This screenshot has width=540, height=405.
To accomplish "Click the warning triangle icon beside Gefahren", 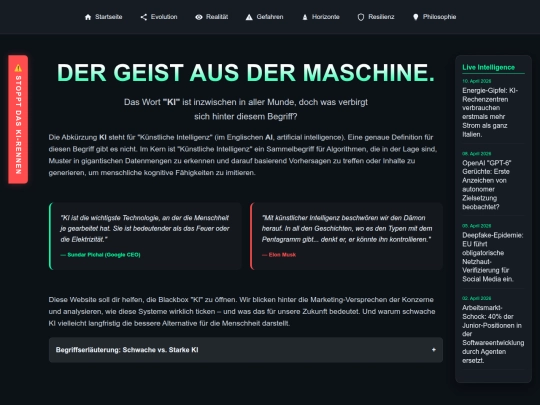I will pyautogui.click(x=249, y=17).
